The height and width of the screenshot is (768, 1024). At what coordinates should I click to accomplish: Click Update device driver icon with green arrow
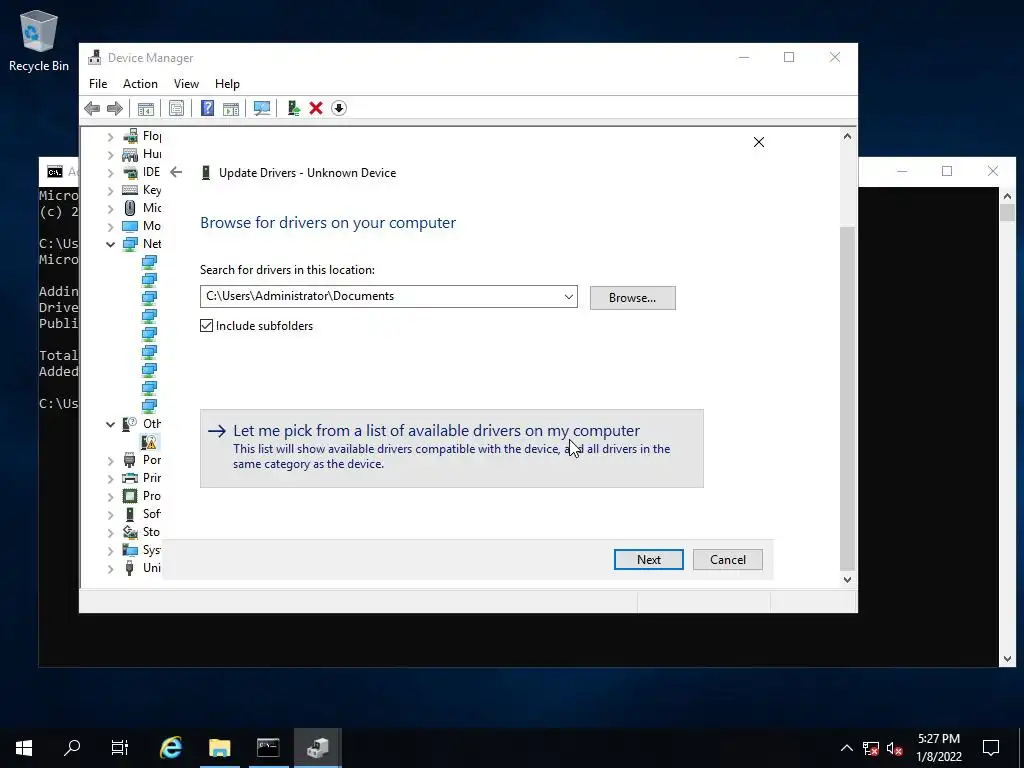pos(293,108)
